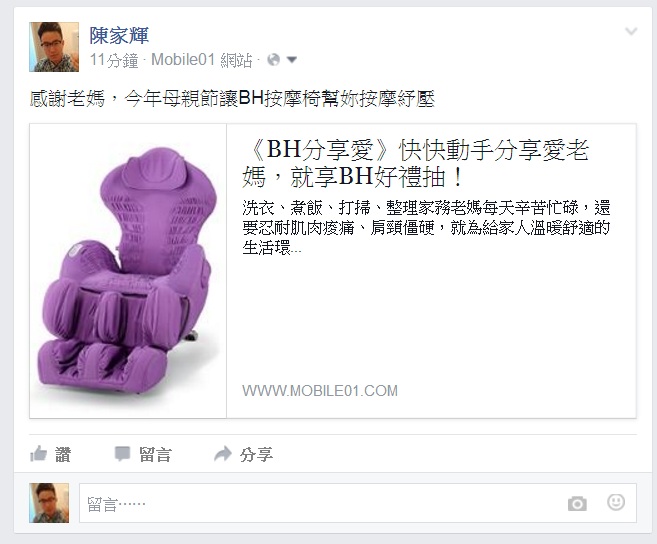Click the author profile picture at top
657x544 pixels.
54,47
